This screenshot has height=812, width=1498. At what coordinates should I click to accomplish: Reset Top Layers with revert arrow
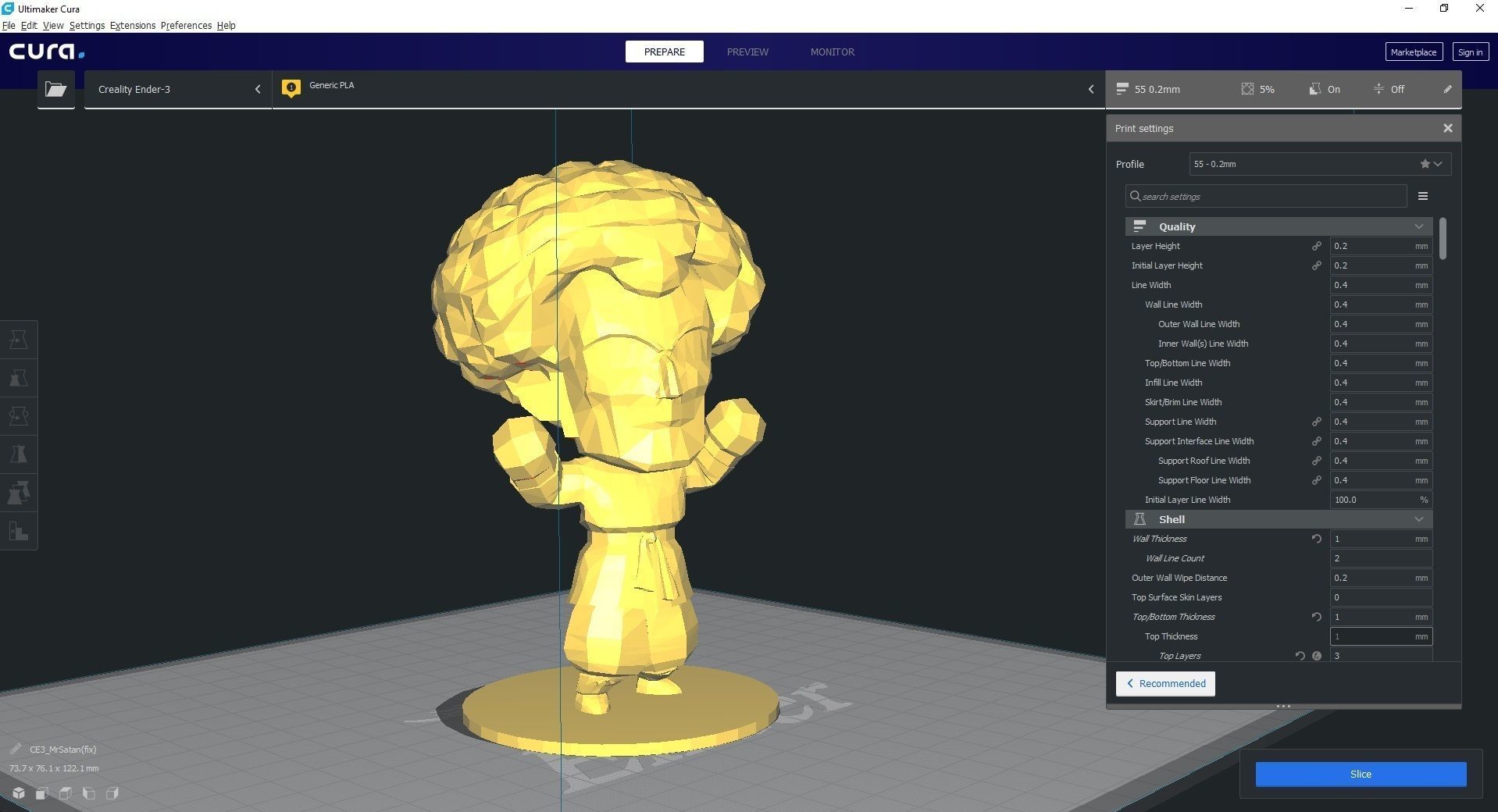point(1300,656)
